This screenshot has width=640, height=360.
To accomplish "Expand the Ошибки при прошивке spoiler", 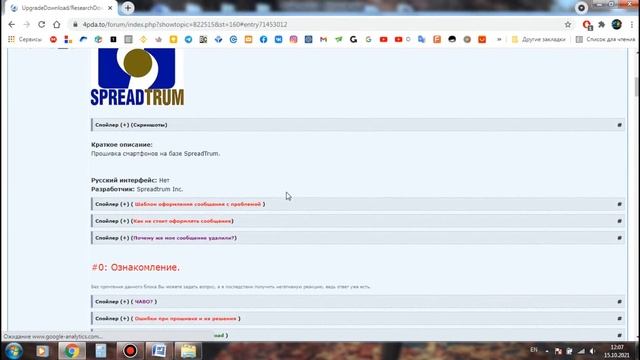I will coord(358,318).
